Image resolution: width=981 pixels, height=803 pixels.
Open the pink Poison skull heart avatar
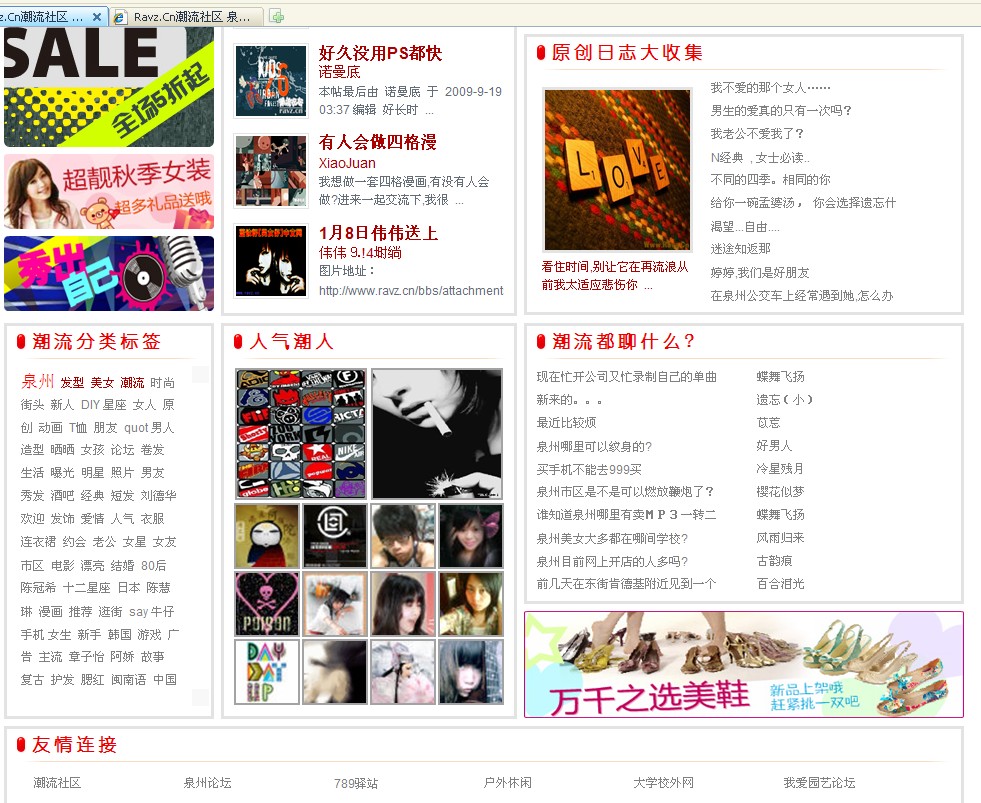267,604
